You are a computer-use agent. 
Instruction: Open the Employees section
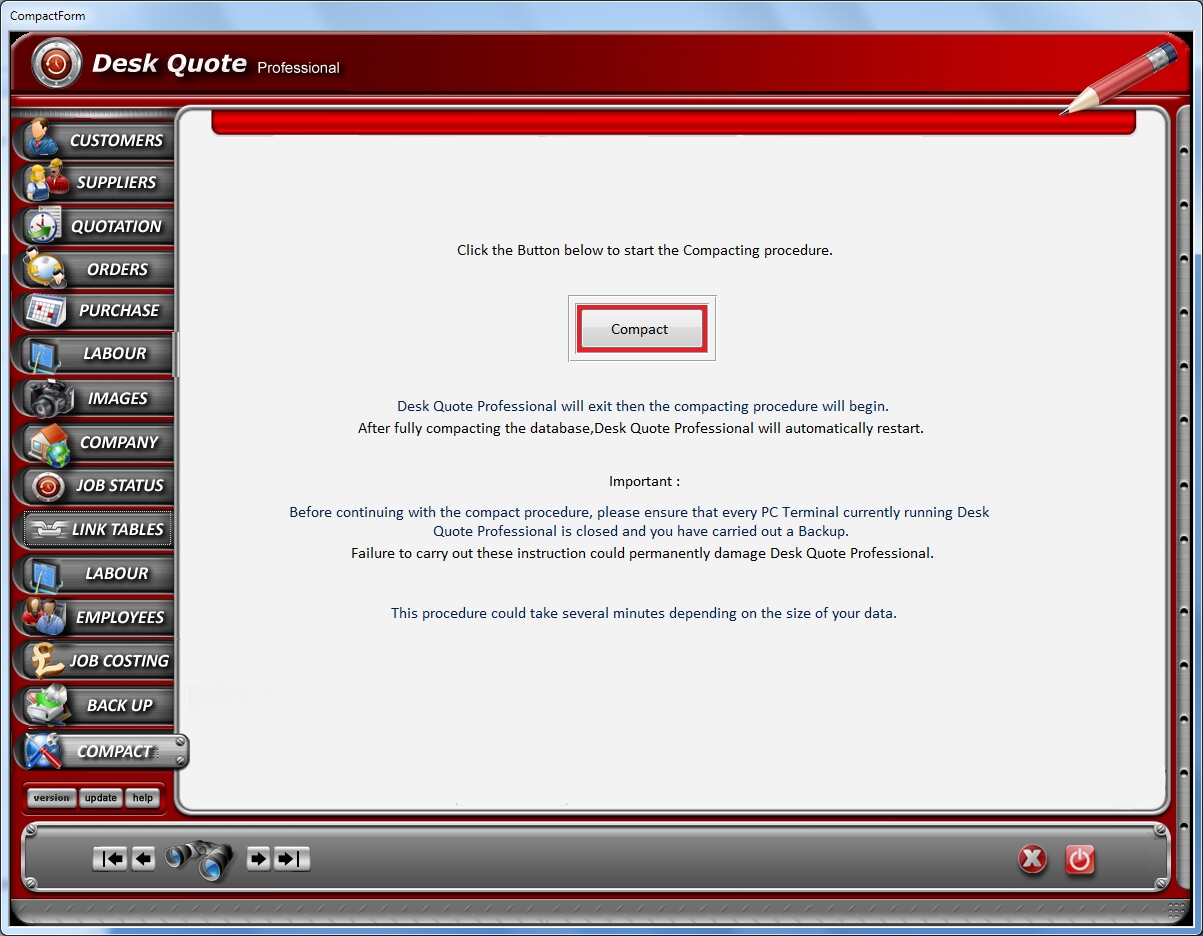[x=94, y=618]
